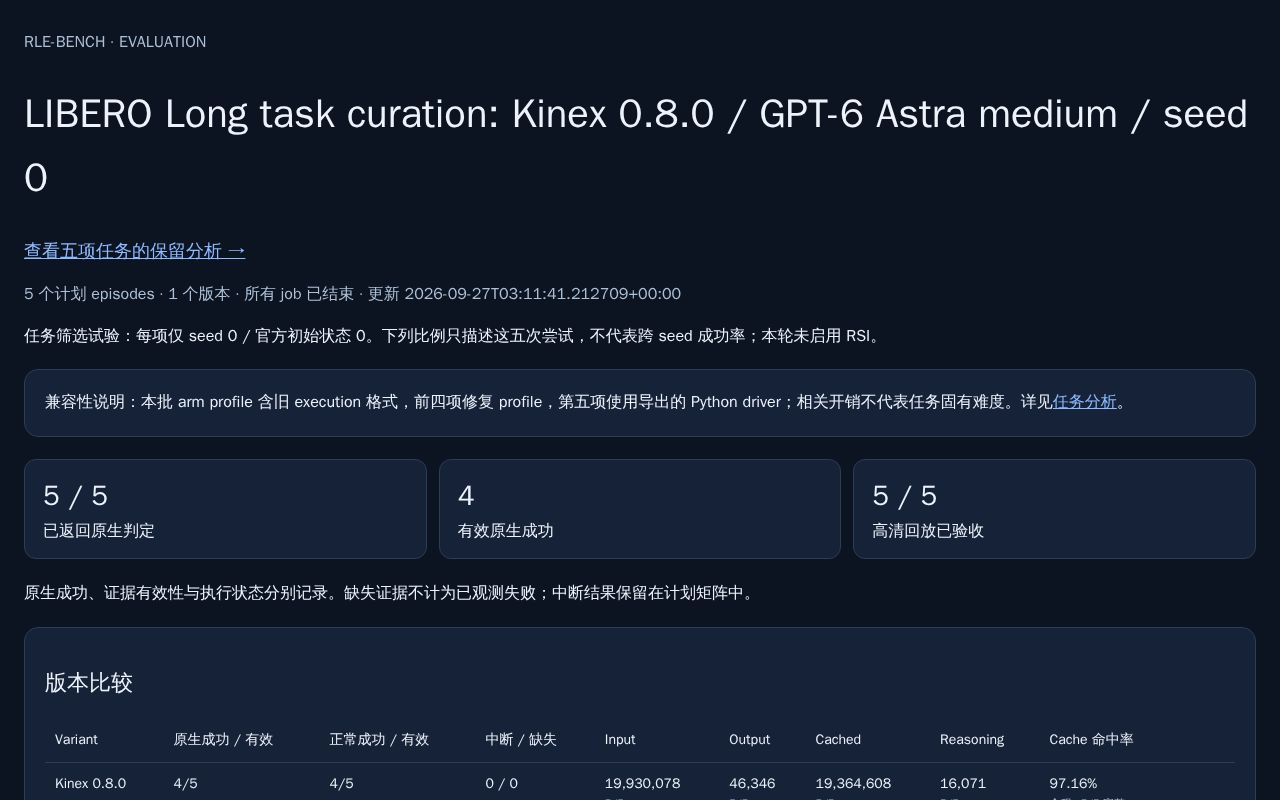Click the 任务筛选试验 description paragraph
1280x800 pixels.
click(x=455, y=336)
